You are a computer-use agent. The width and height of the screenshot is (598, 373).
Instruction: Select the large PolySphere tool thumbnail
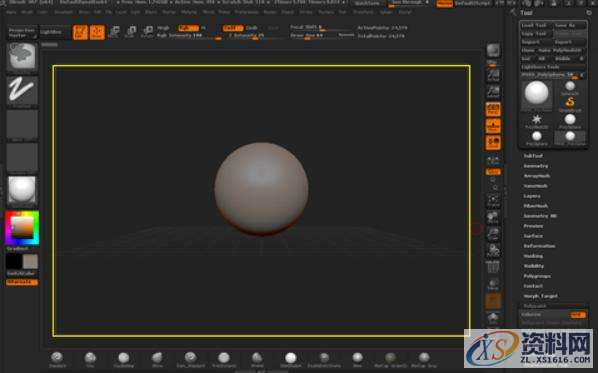pyautogui.click(x=537, y=94)
